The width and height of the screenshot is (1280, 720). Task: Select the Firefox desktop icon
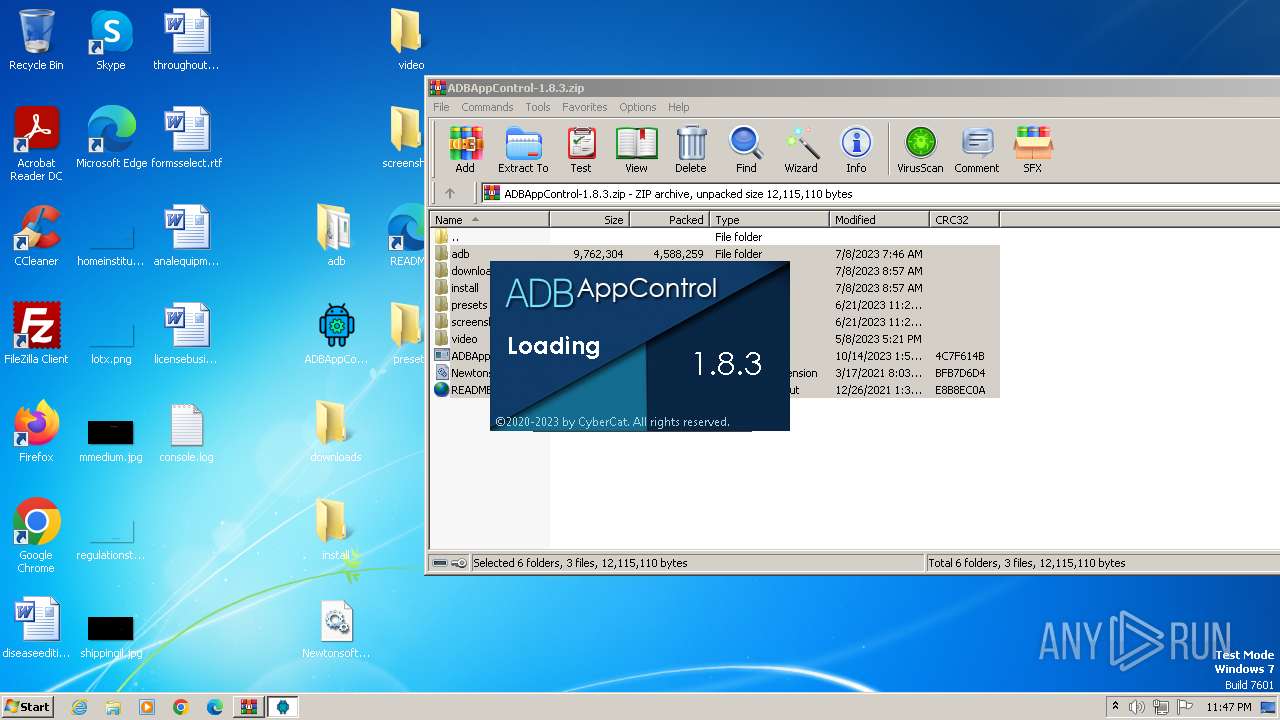[x=36, y=432]
